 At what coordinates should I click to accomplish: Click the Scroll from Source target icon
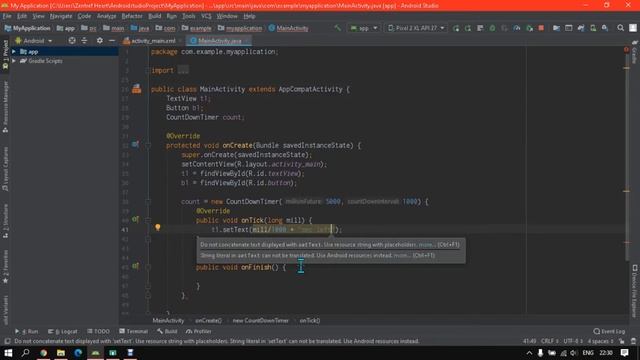[72, 41]
